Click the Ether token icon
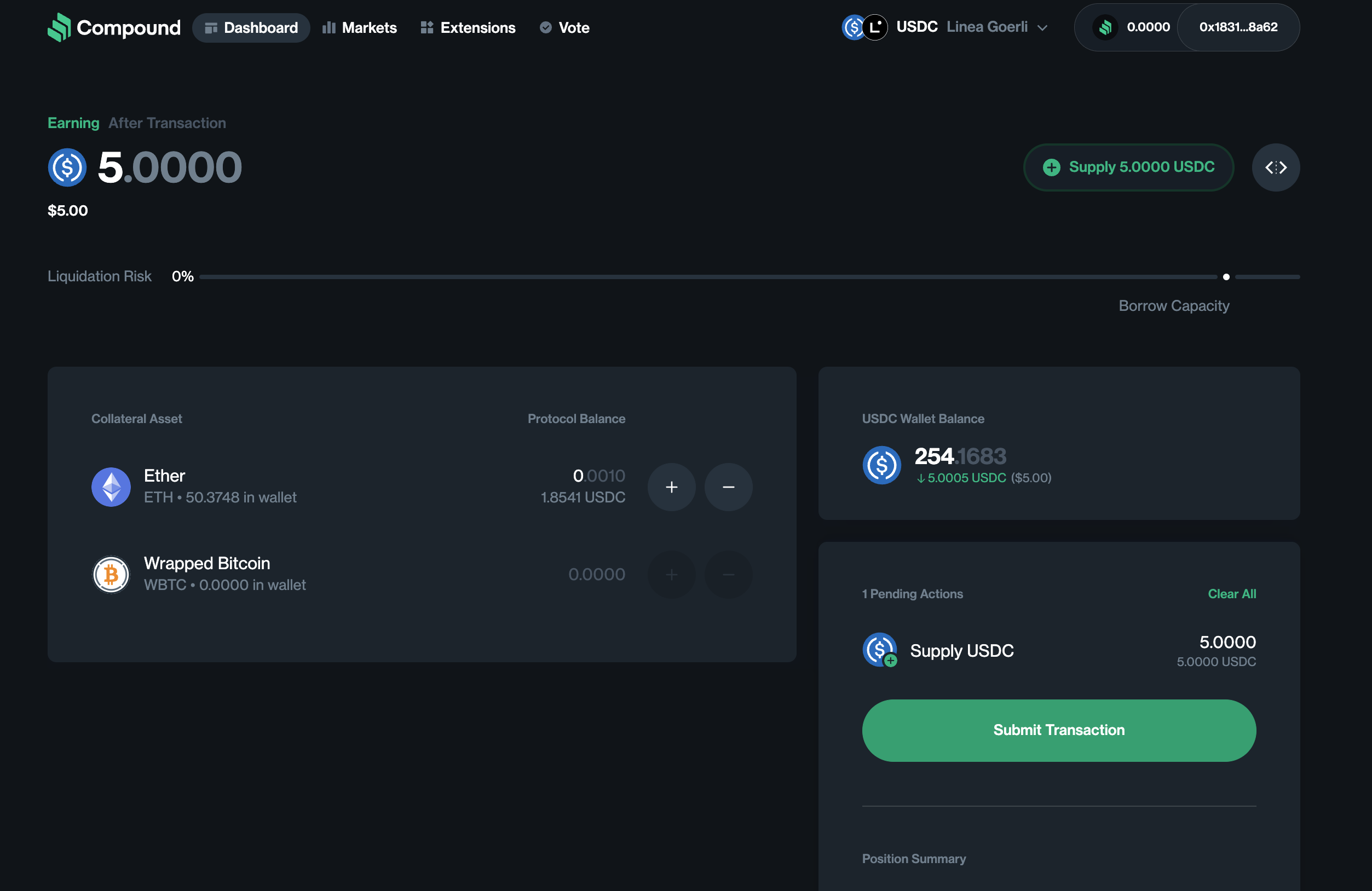This screenshot has height=891, width=1372. pyautogui.click(x=111, y=487)
